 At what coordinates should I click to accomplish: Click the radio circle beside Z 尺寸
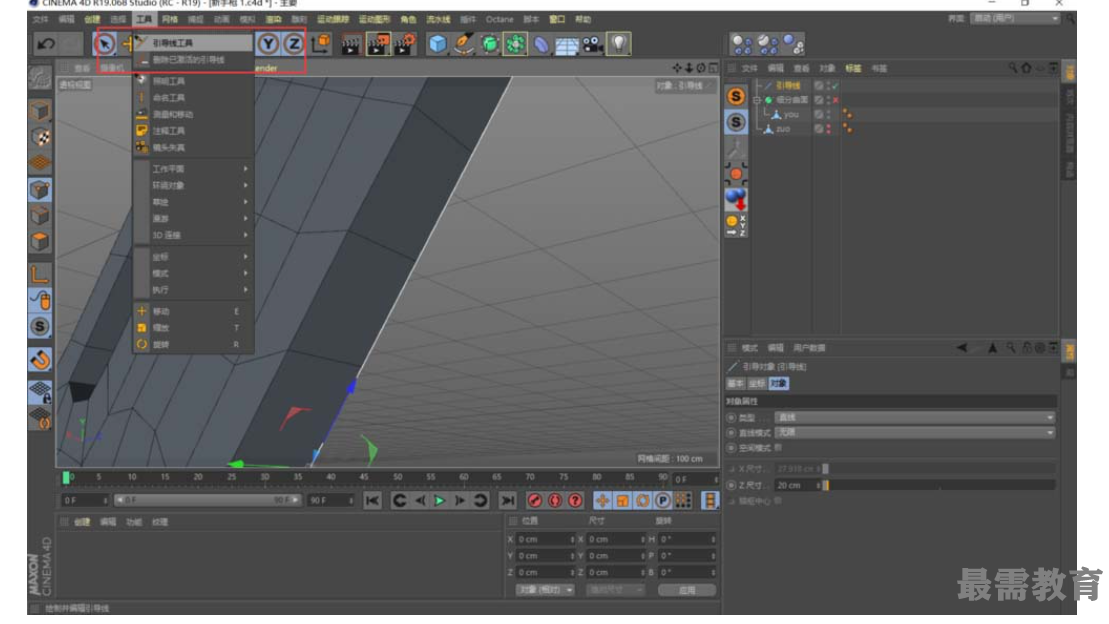tap(731, 485)
